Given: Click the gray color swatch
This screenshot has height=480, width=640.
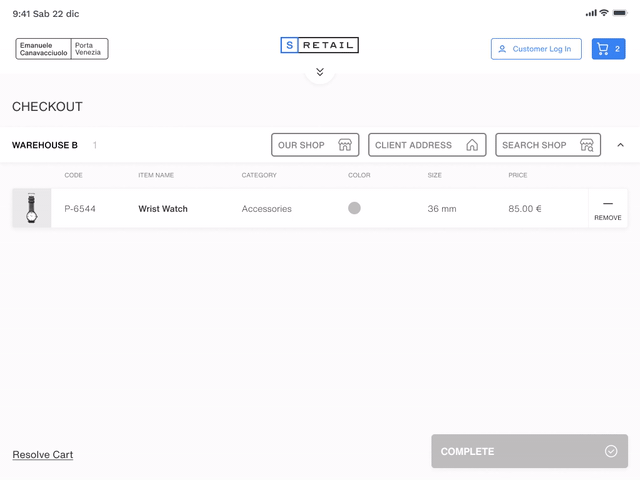Looking at the screenshot, I should pos(354,208).
